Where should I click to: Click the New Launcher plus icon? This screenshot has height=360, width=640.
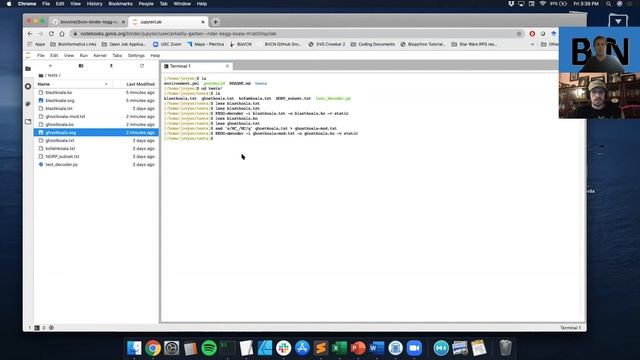coord(50,66)
